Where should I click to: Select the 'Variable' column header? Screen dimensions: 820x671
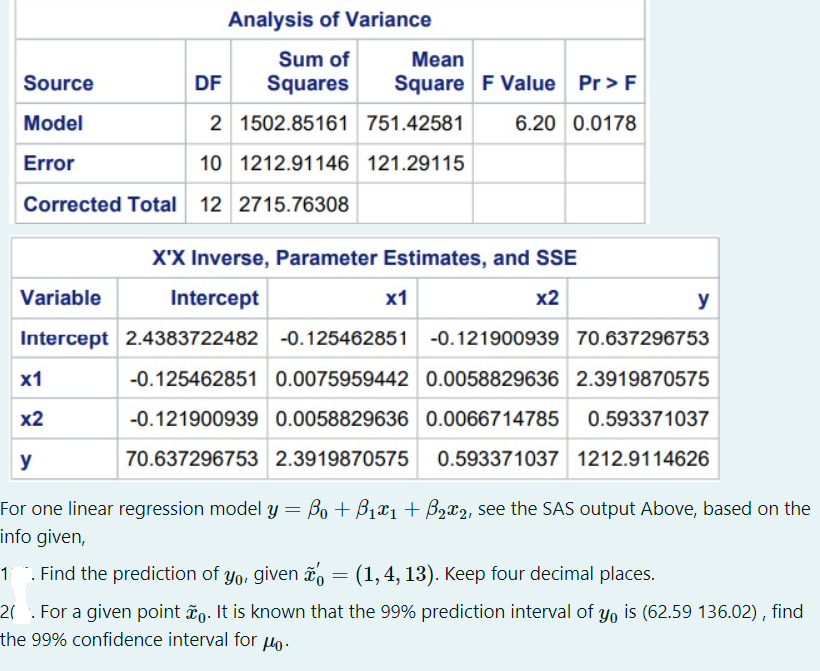click(x=61, y=298)
